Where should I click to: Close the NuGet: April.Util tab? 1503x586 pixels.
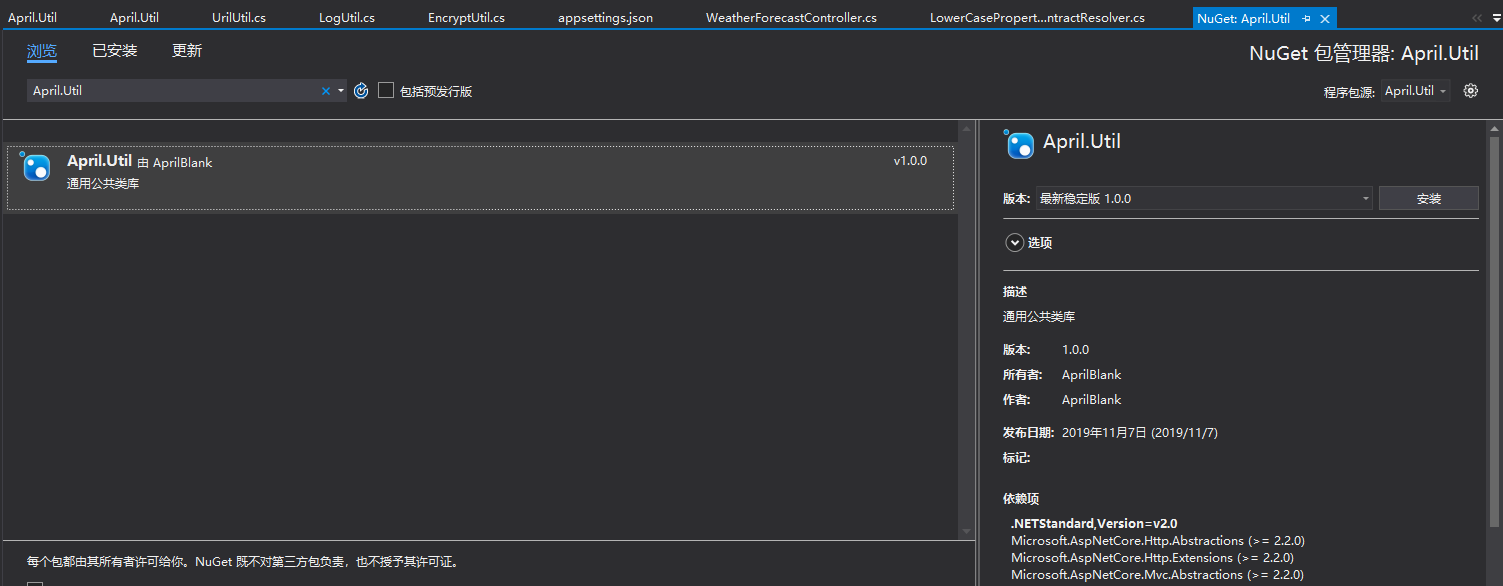1325,18
